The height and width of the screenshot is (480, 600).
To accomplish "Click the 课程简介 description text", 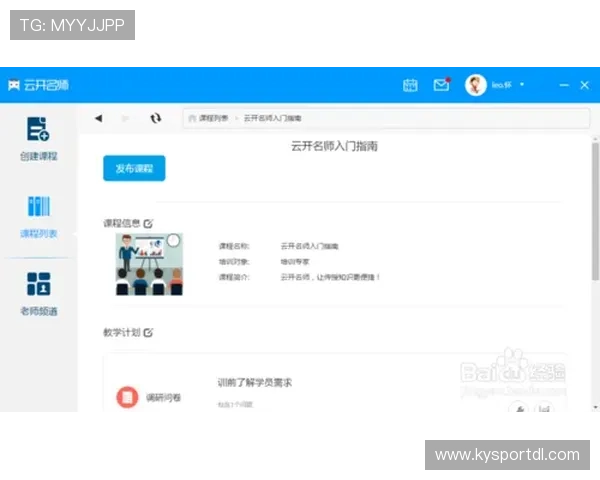I will (x=330, y=277).
